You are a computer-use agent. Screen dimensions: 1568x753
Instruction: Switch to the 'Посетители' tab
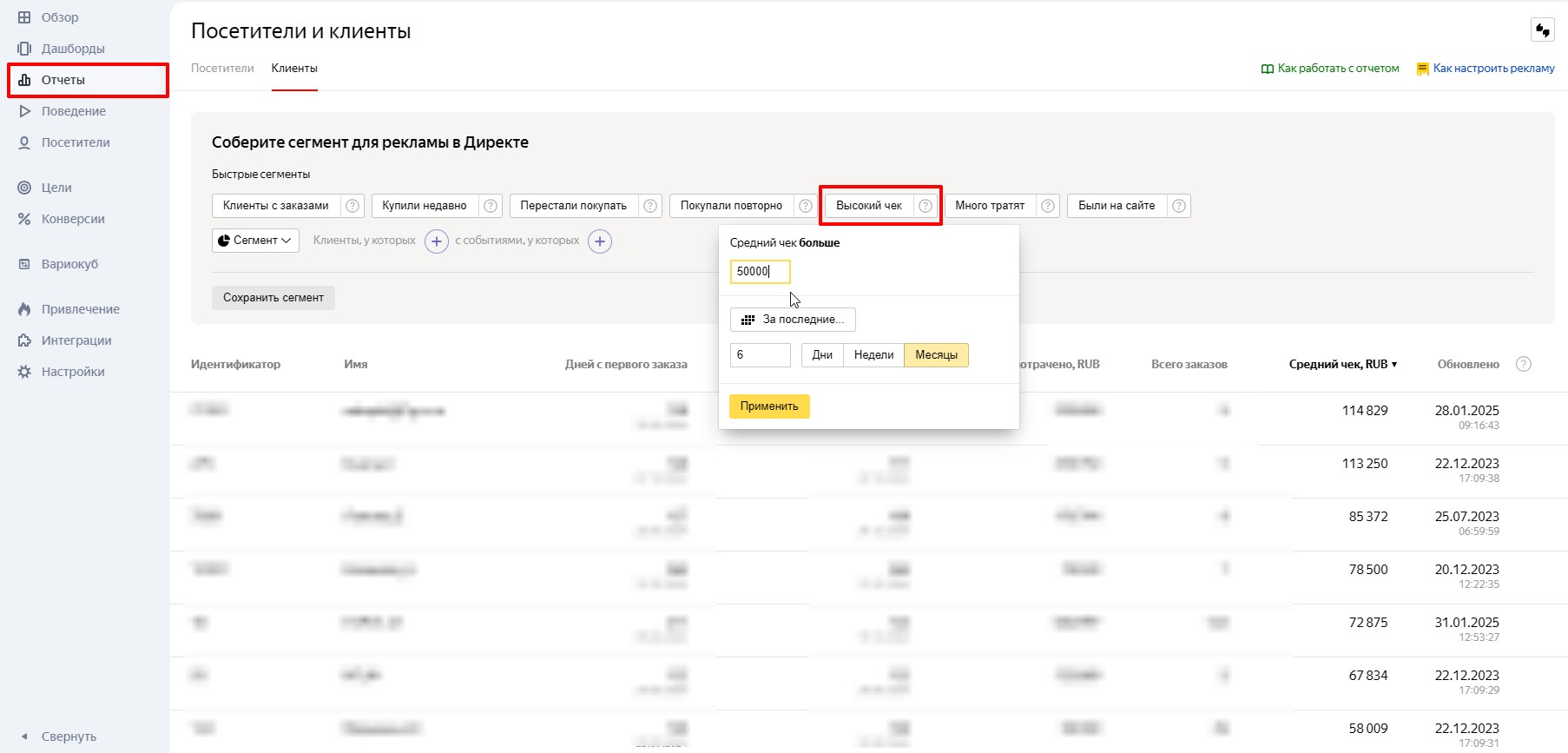point(222,69)
